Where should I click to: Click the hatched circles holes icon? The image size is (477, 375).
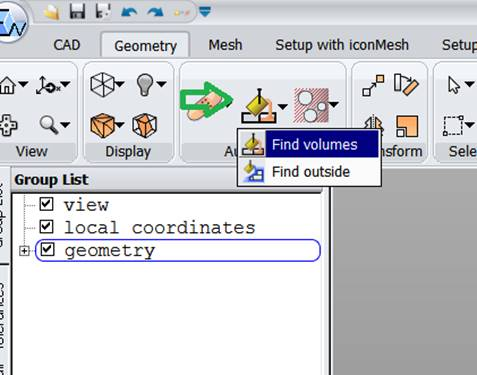[x=311, y=105]
